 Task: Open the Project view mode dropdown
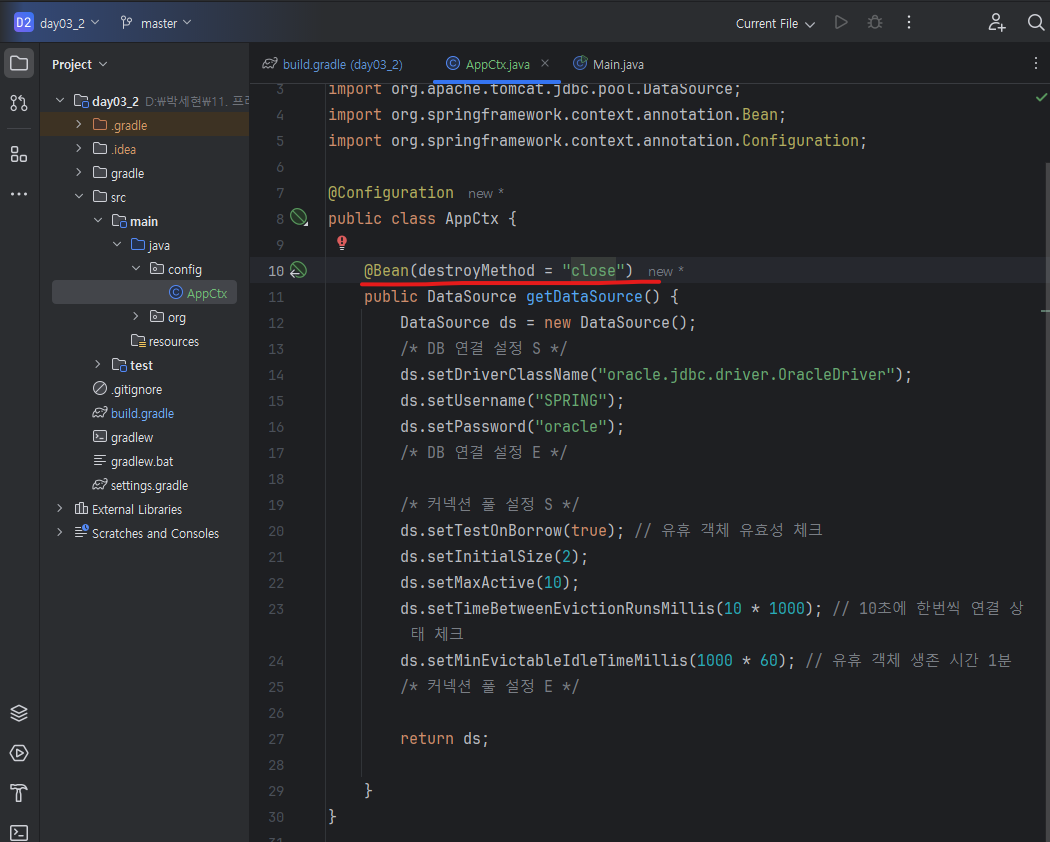(80, 64)
